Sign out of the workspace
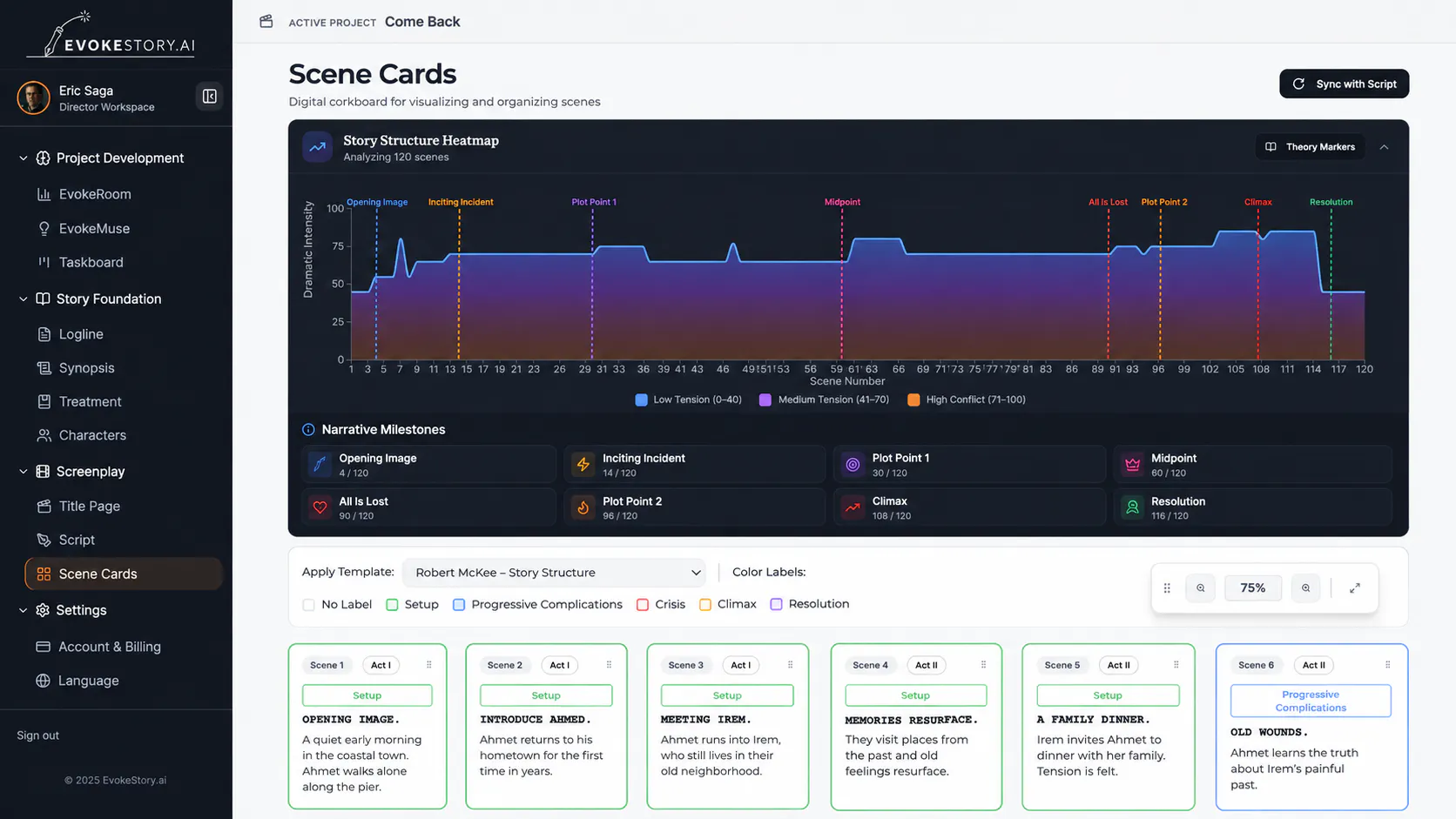Viewport: 1456px width, 819px height. [38, 735]
